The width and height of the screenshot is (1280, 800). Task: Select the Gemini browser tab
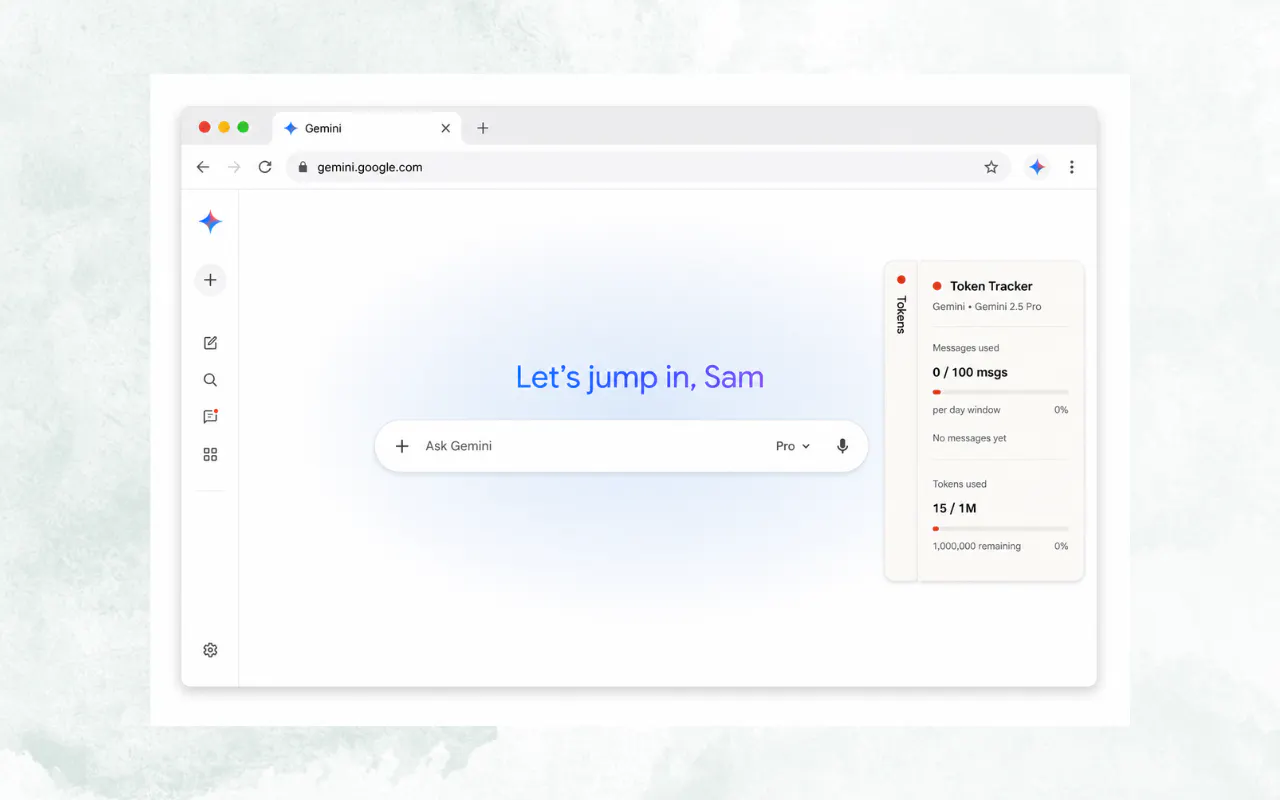coord(367,128)
